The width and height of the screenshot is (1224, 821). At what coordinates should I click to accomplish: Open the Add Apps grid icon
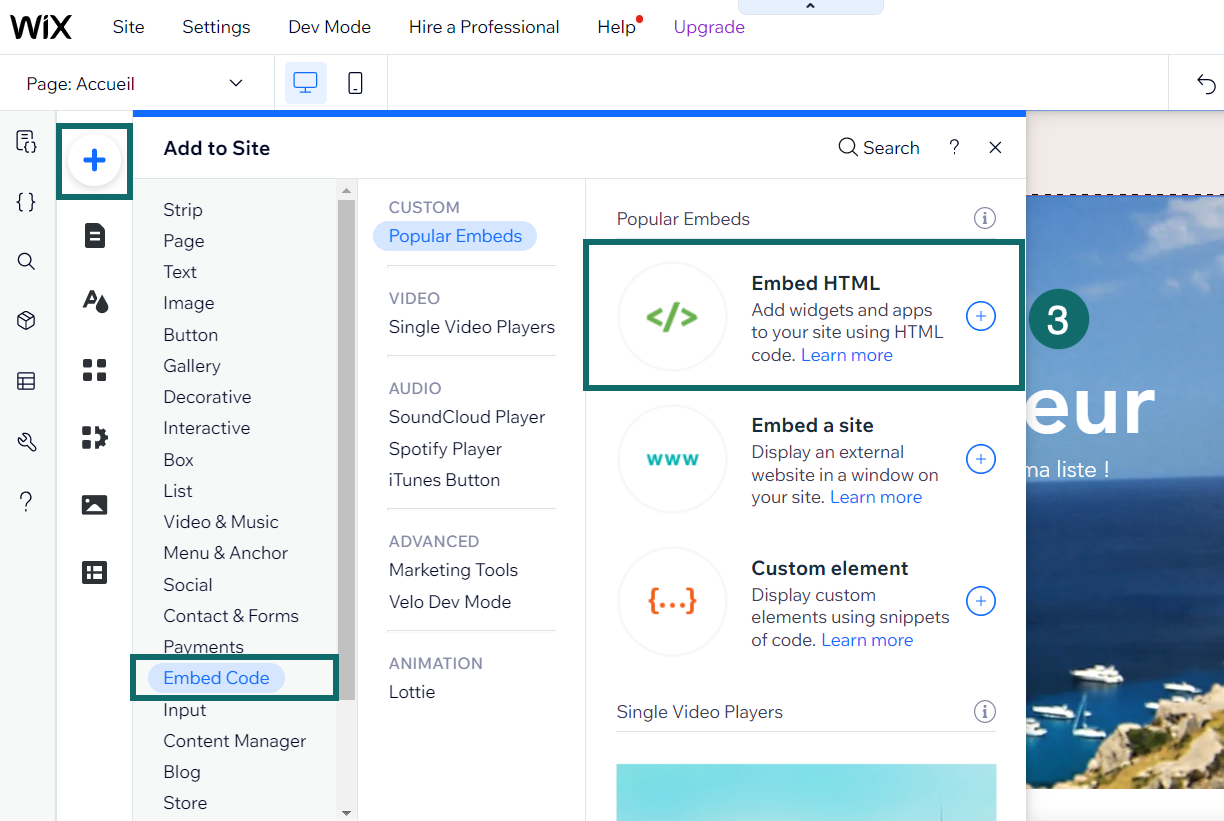click(94, 370)
